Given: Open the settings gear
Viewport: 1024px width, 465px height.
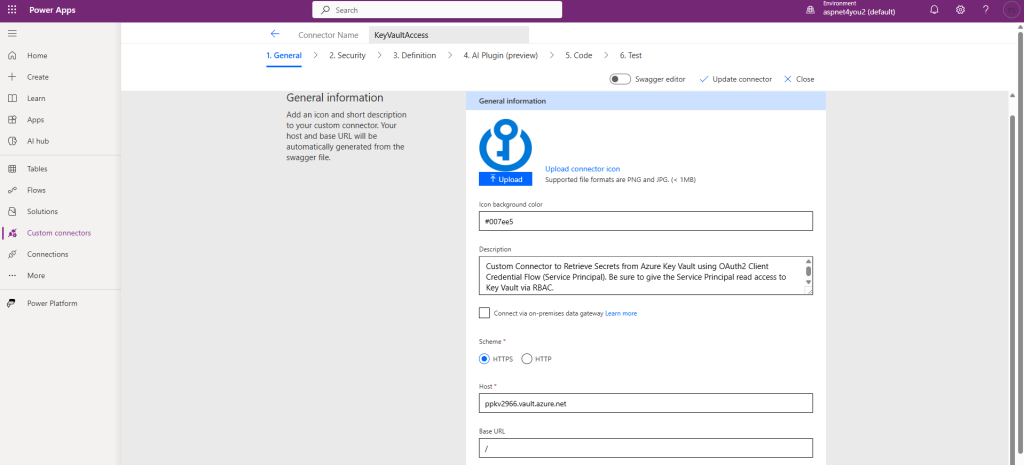Looking at the screenshot, I should tap(960, 10).
